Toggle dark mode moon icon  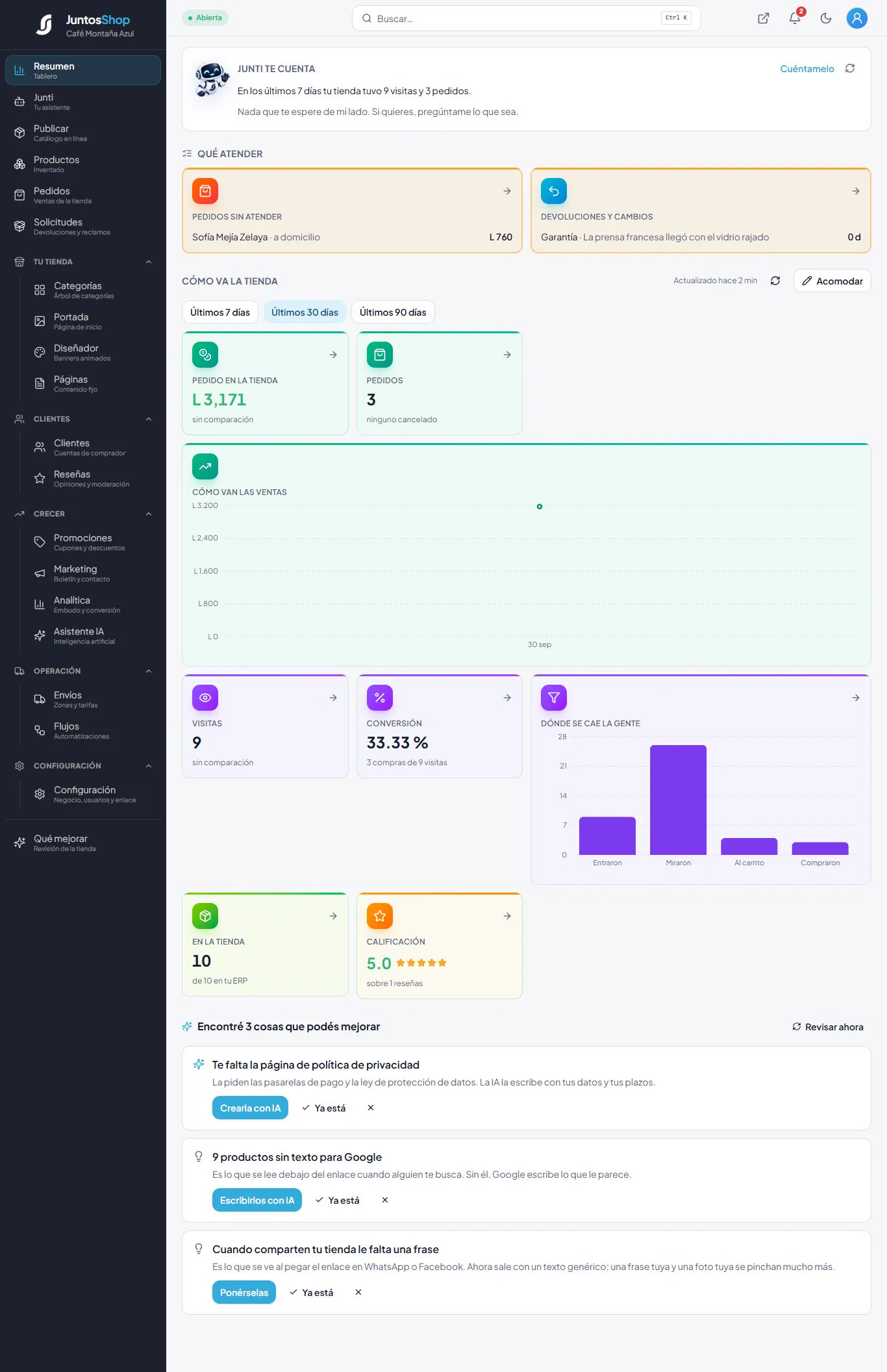tap(826, 18)
